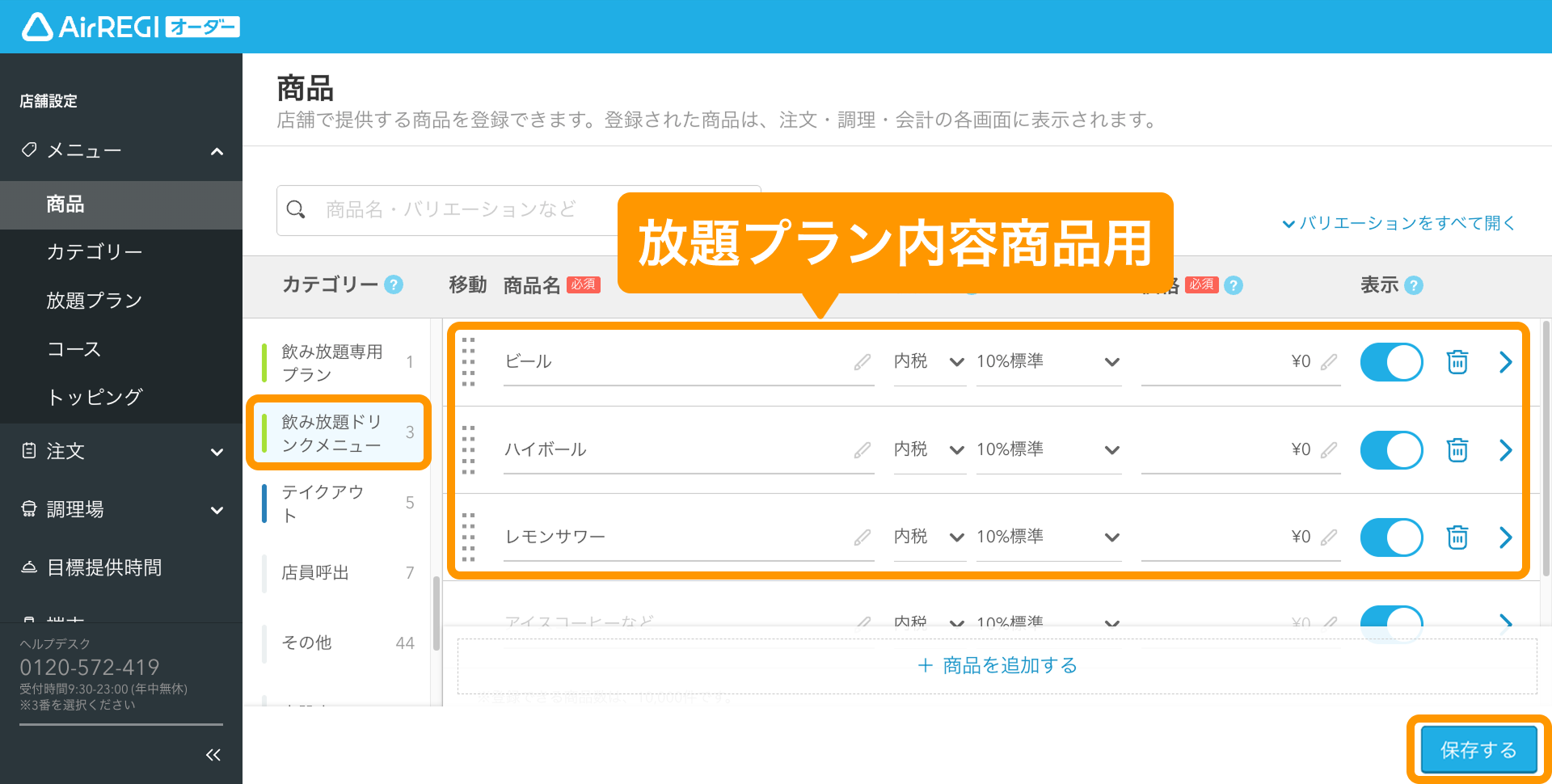Edit the ハイボール name with pencil icon

coord(862,450)
